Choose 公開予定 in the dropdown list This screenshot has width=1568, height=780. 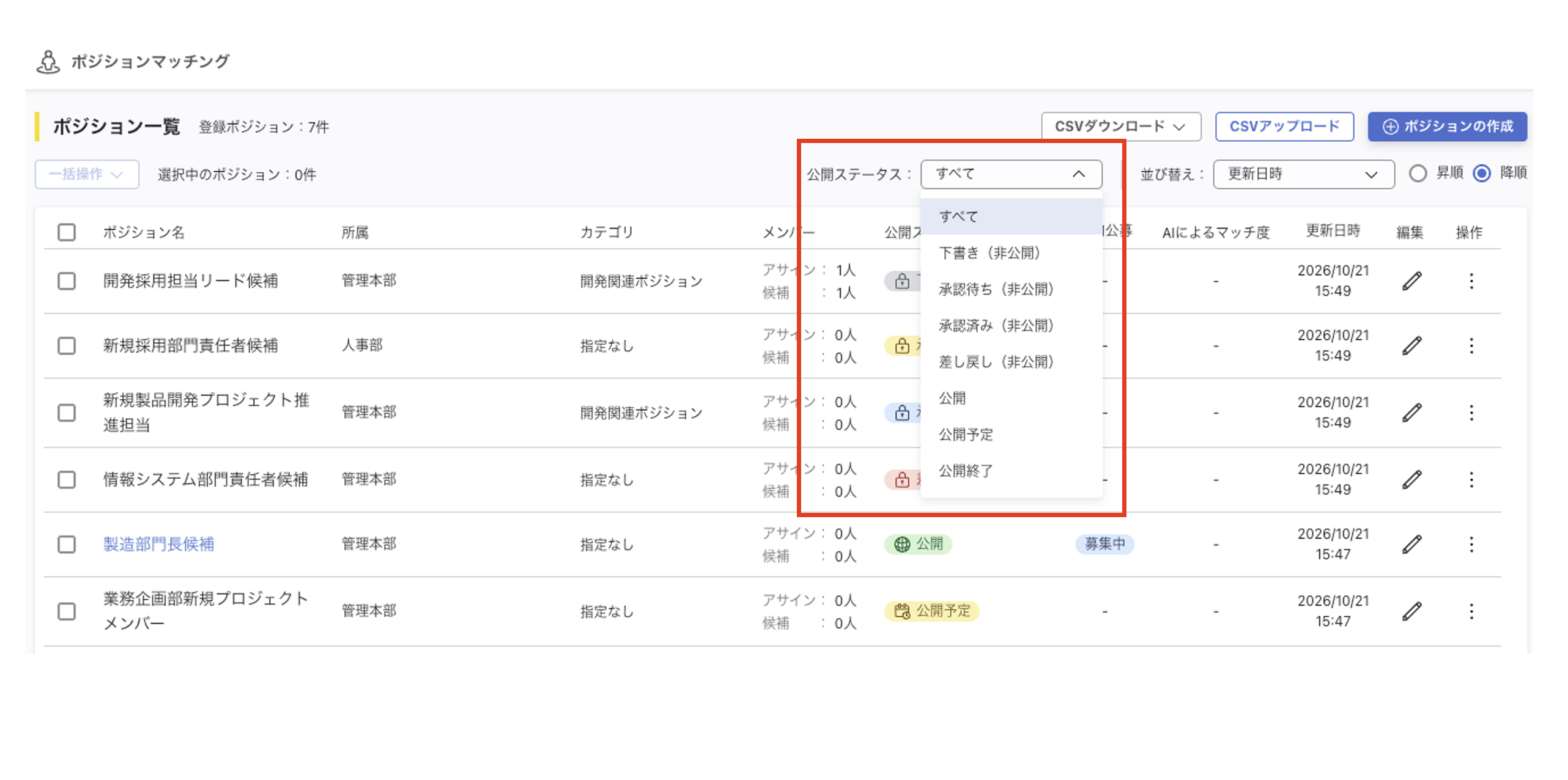click(x=1011, y=435)
